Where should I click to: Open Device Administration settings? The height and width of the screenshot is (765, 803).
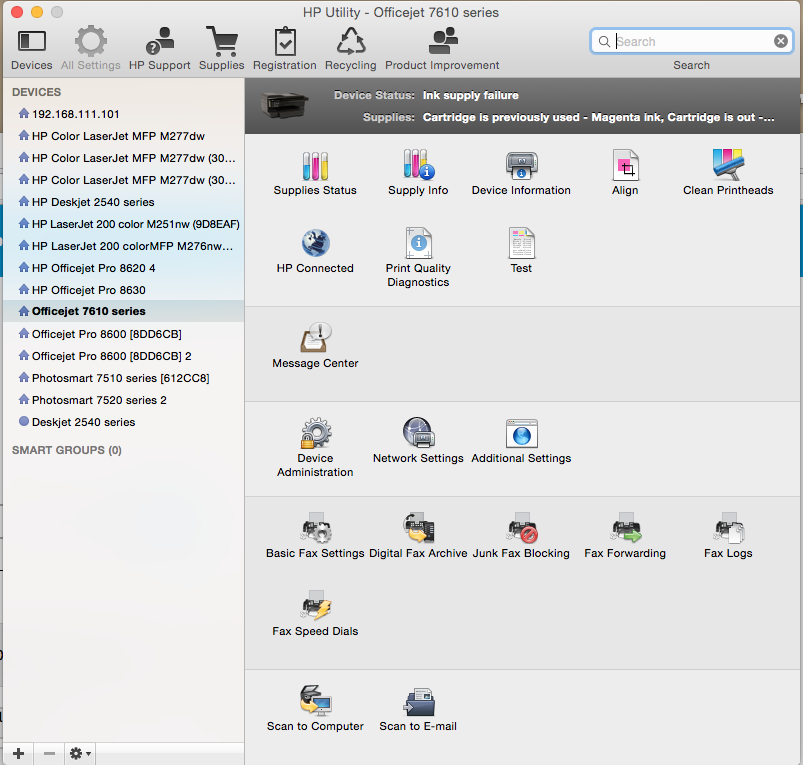(315, 434)
